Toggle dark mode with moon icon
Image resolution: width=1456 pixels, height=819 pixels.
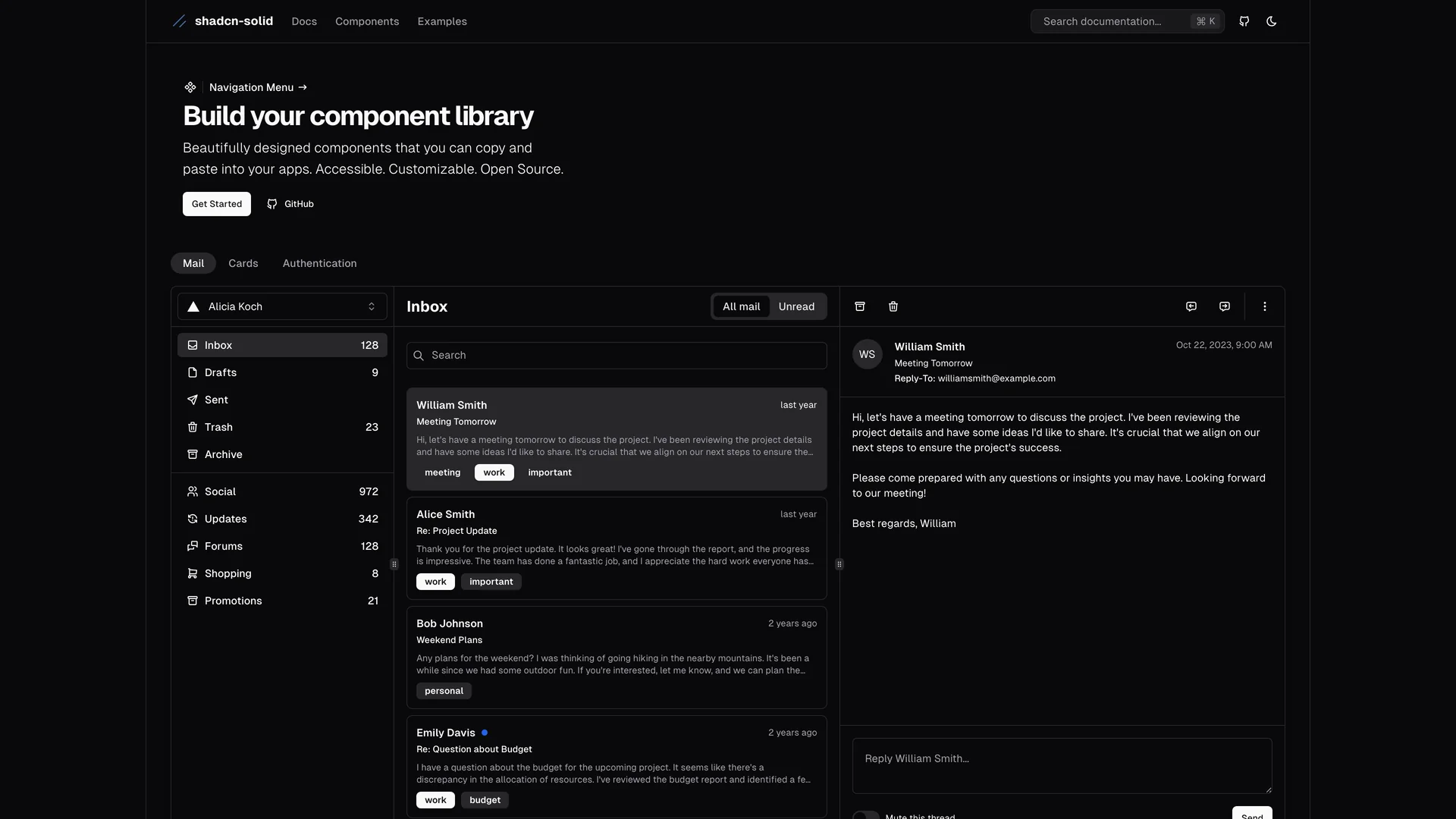1272,21
